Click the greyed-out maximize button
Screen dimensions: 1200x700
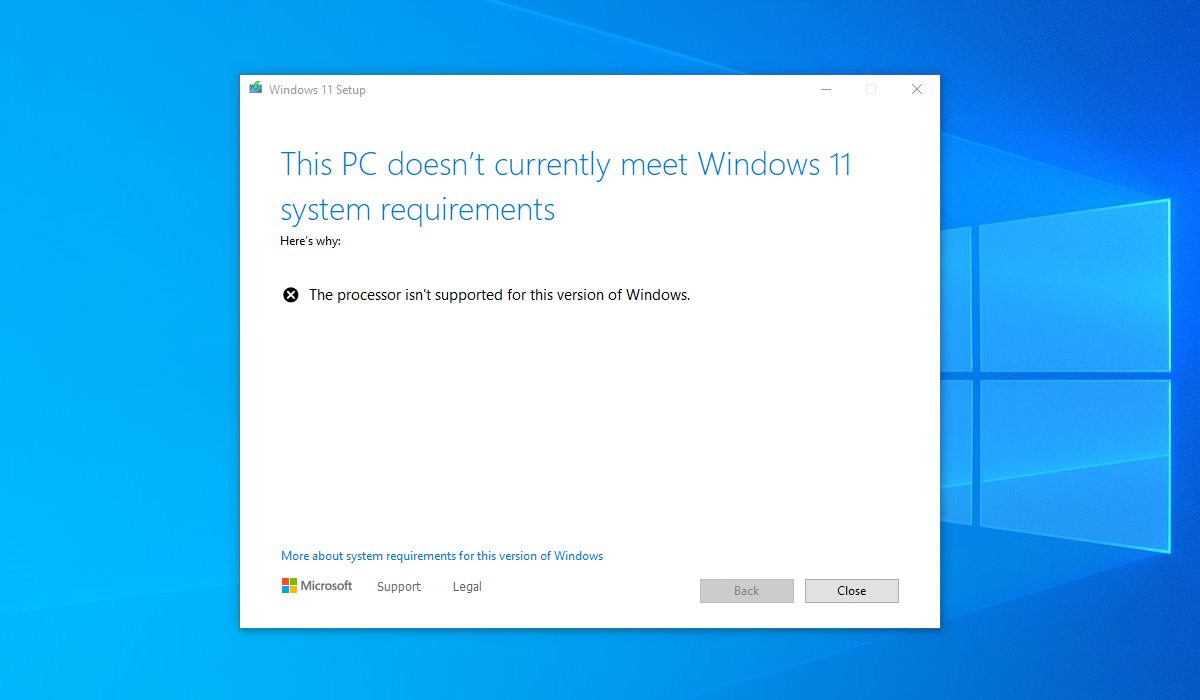point(871,89)
